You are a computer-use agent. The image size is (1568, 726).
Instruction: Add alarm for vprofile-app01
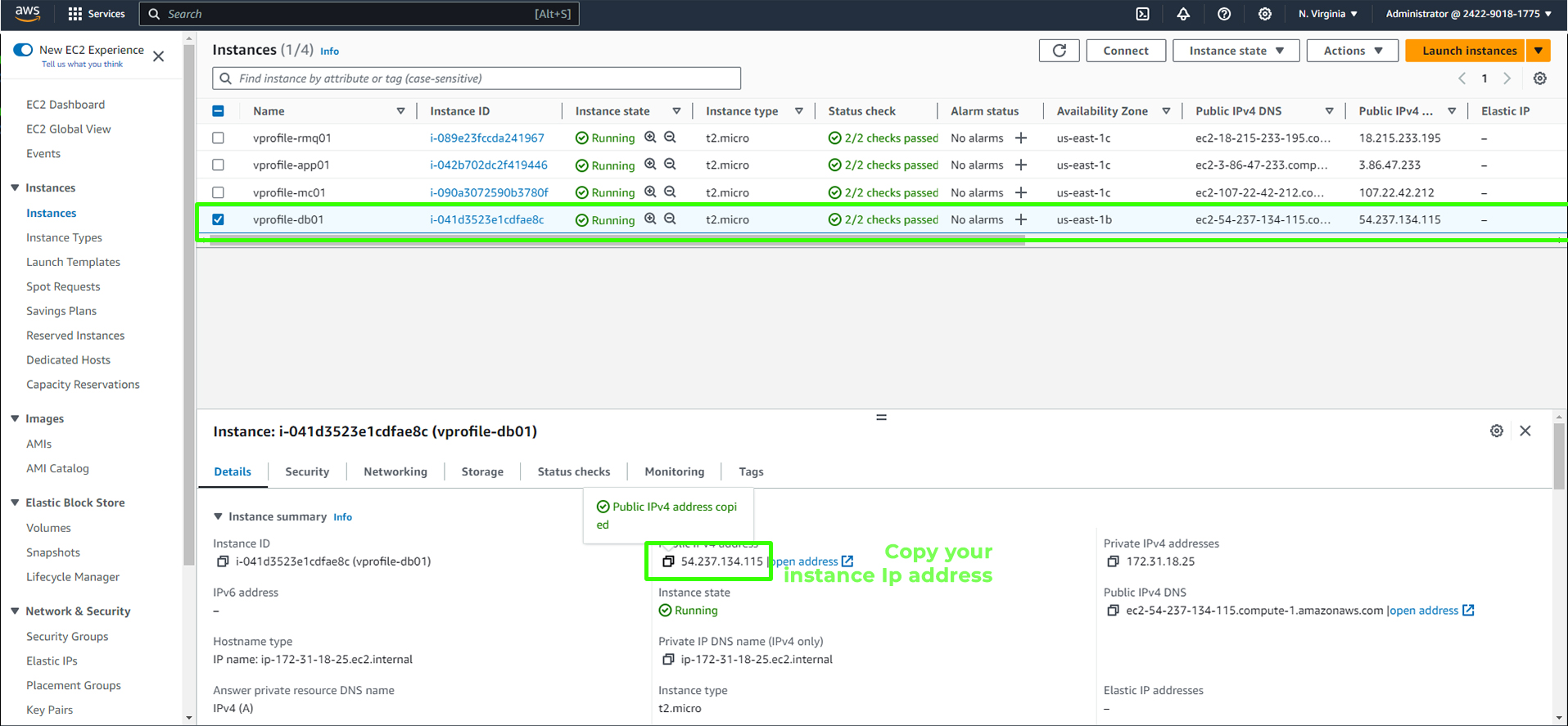tap(1021, 165)
